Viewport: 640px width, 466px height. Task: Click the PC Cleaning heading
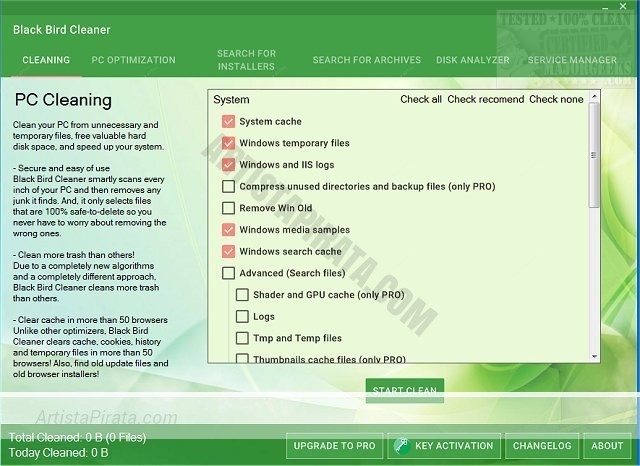coord(63,100)
